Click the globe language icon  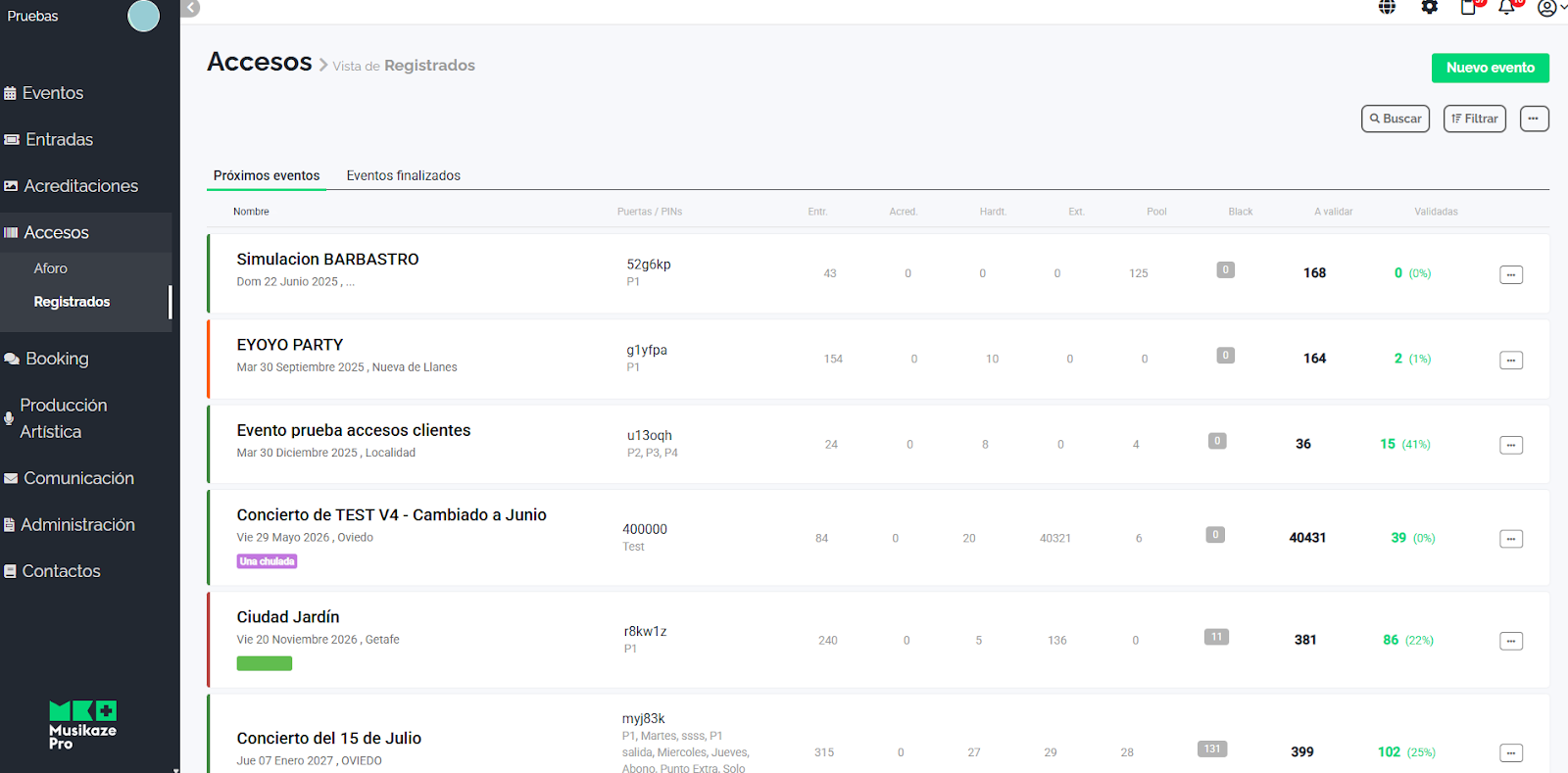click(1387, 7)
